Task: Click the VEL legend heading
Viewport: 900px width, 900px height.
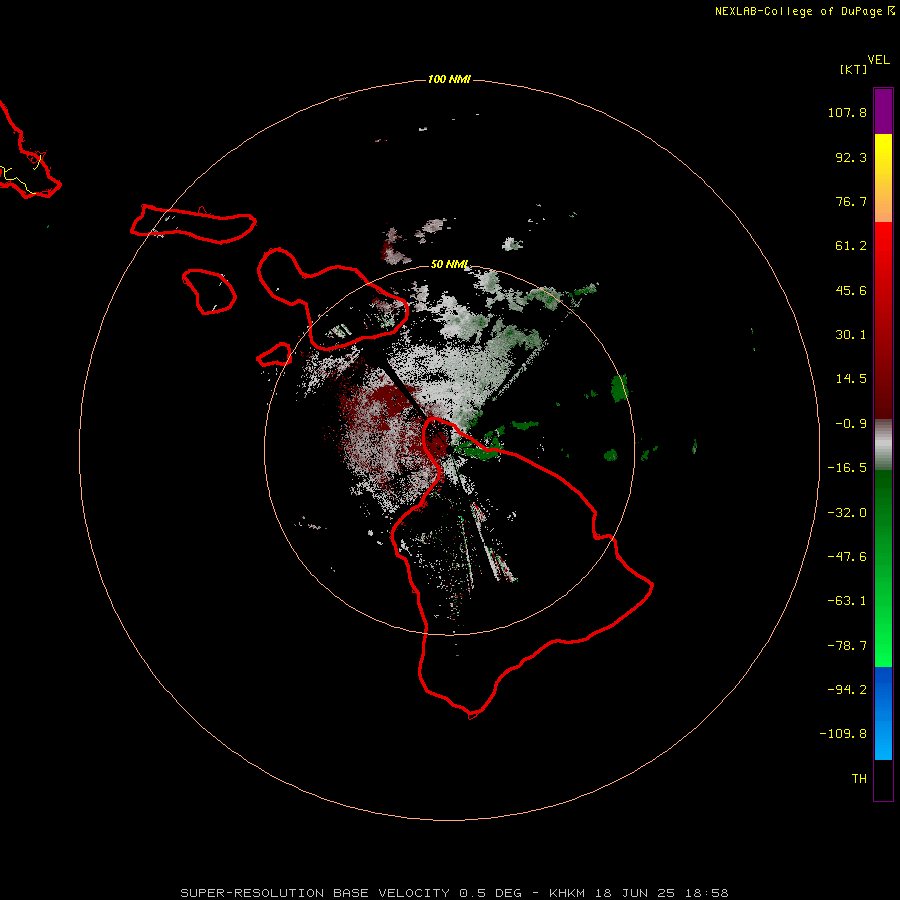Action: 878,60
